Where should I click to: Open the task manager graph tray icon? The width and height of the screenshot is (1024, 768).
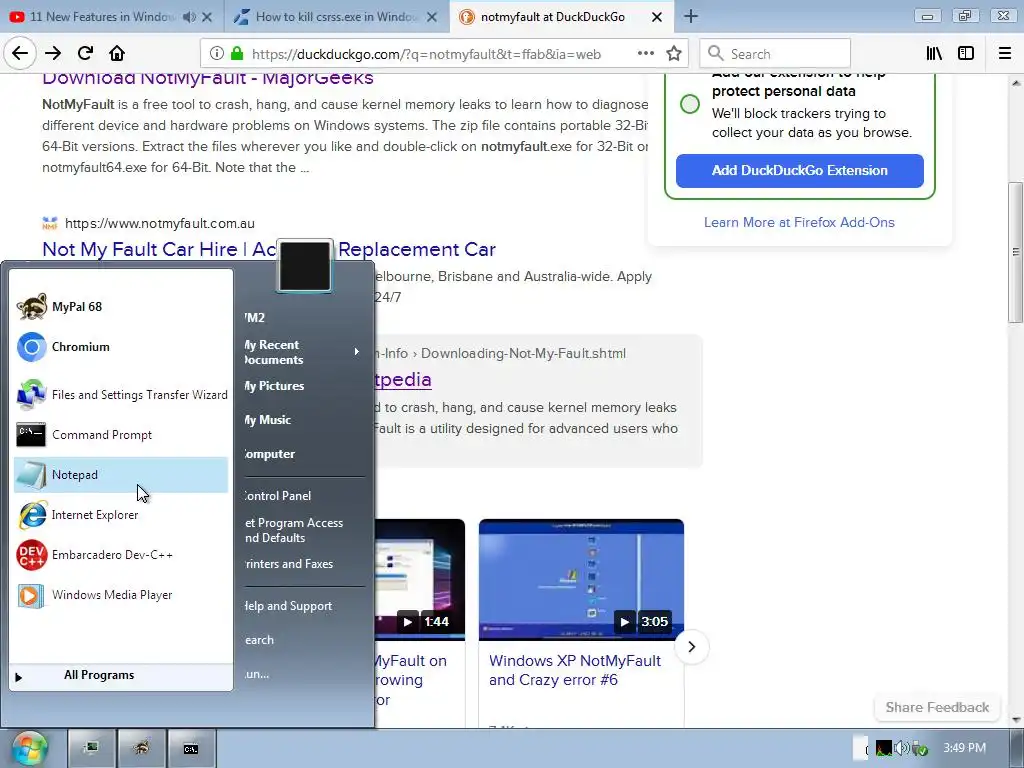pyautogui.click(x=884, y=748)
